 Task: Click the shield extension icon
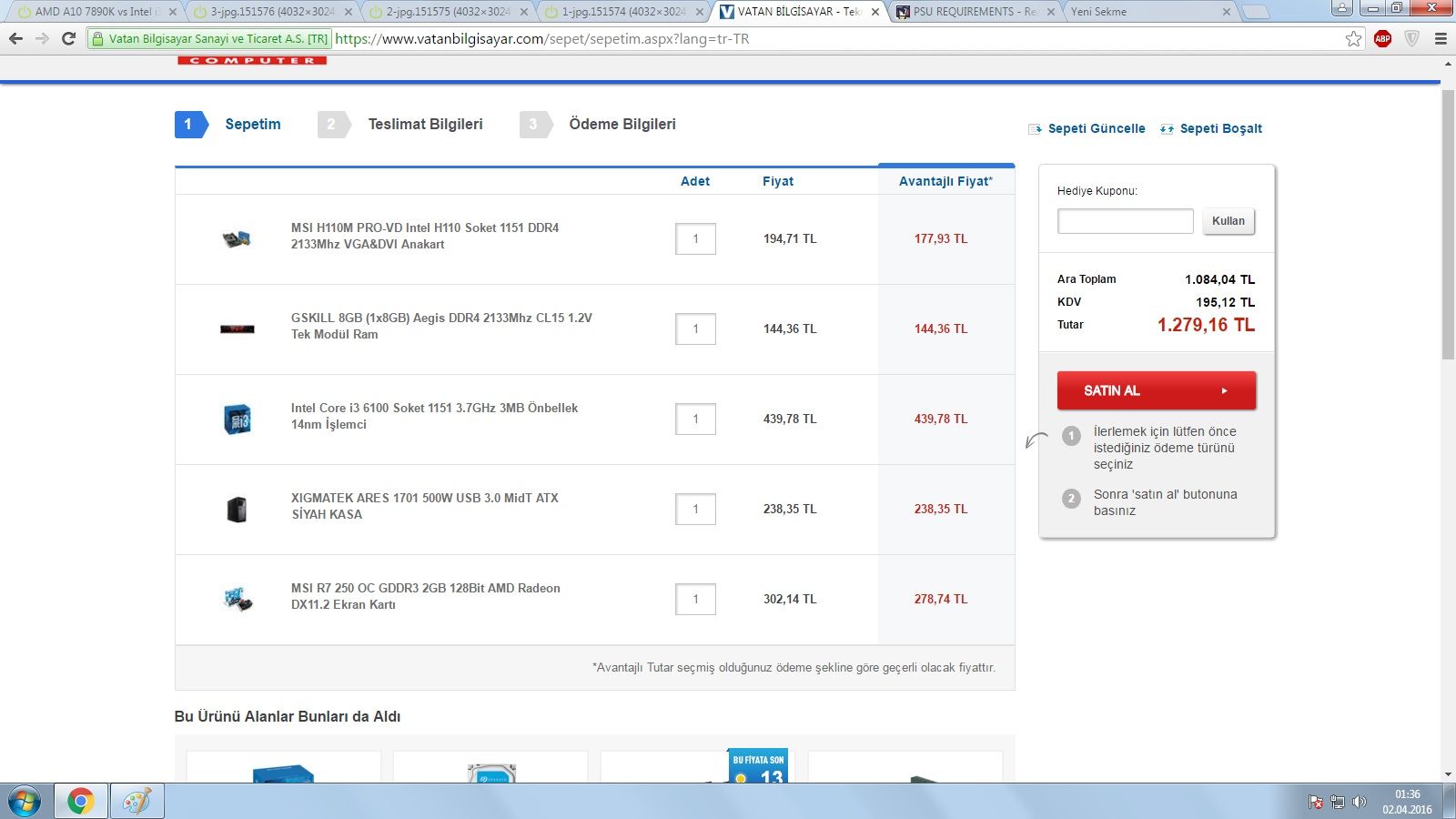point(1411,38)
